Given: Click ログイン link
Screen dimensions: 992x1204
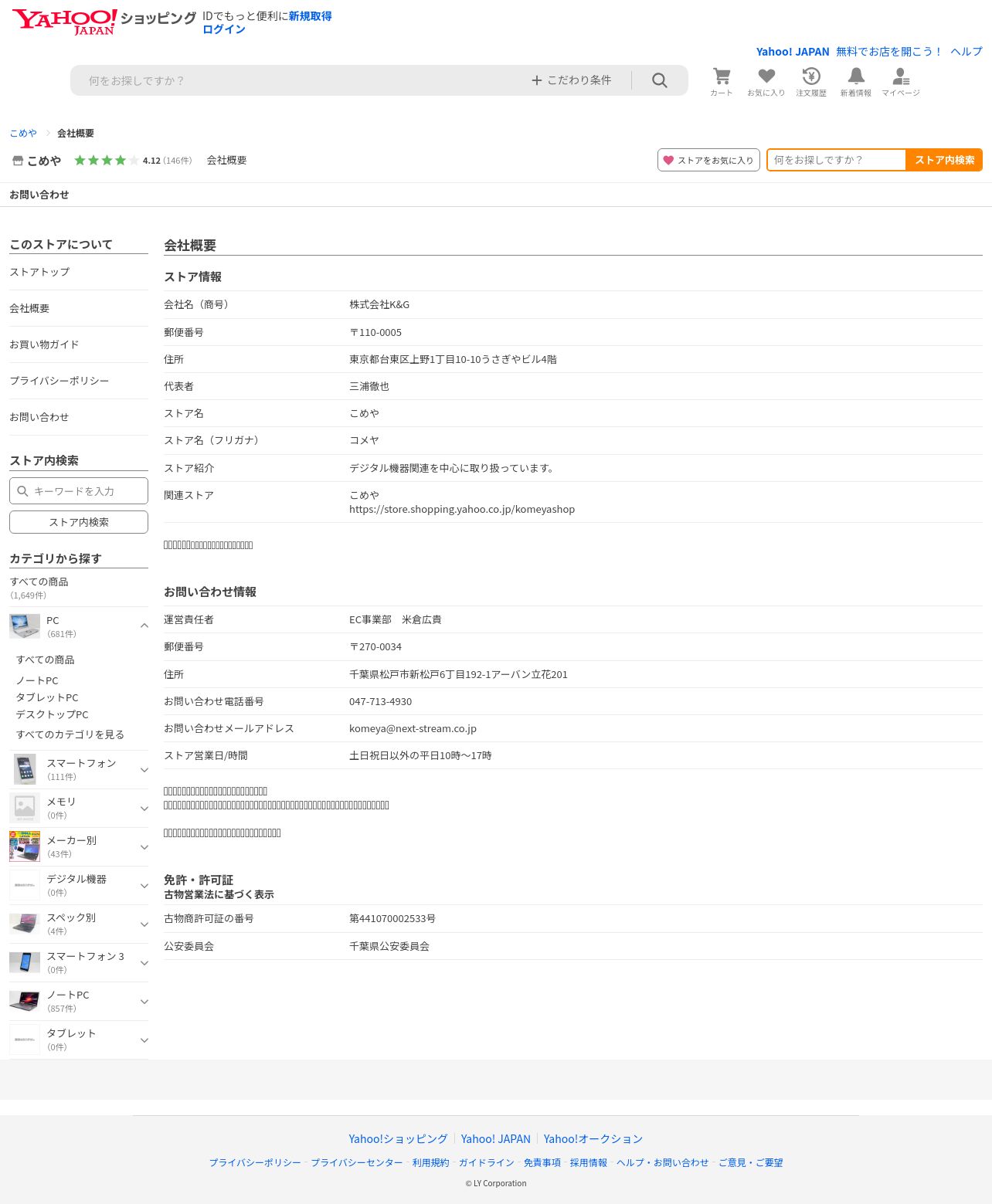Looking at the screenshot, I should click(224, 29).
